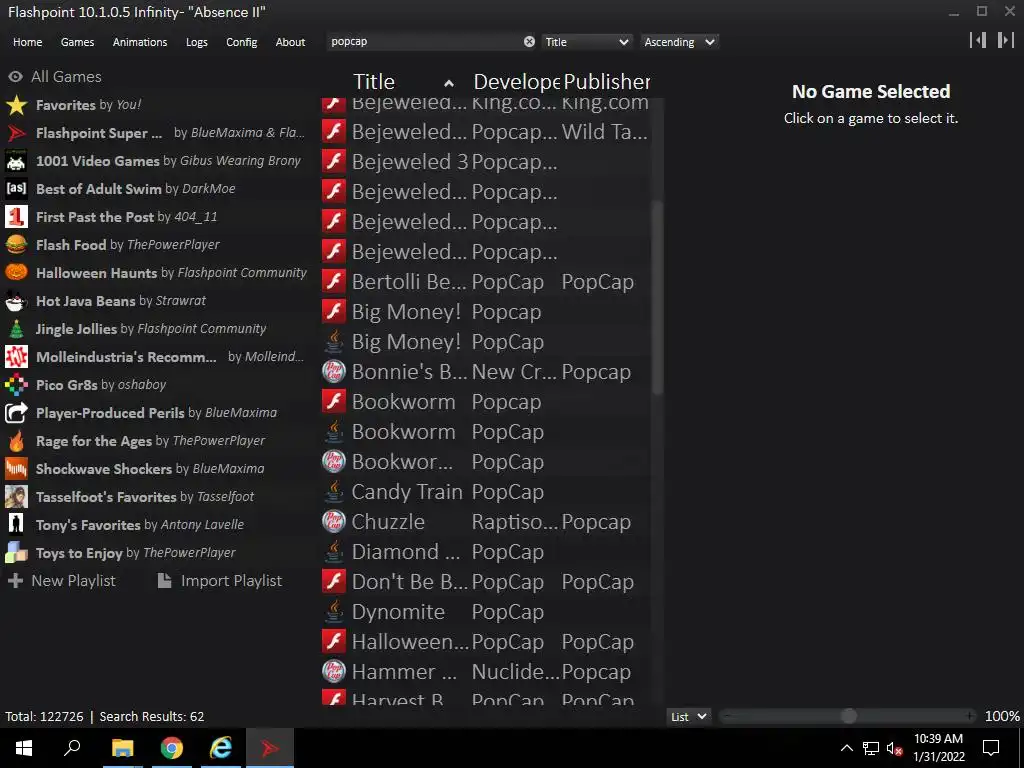This screenshot has width=1024, height=768.
Task: Clear the search box with the X icon
Action: [x=529, y=42]
